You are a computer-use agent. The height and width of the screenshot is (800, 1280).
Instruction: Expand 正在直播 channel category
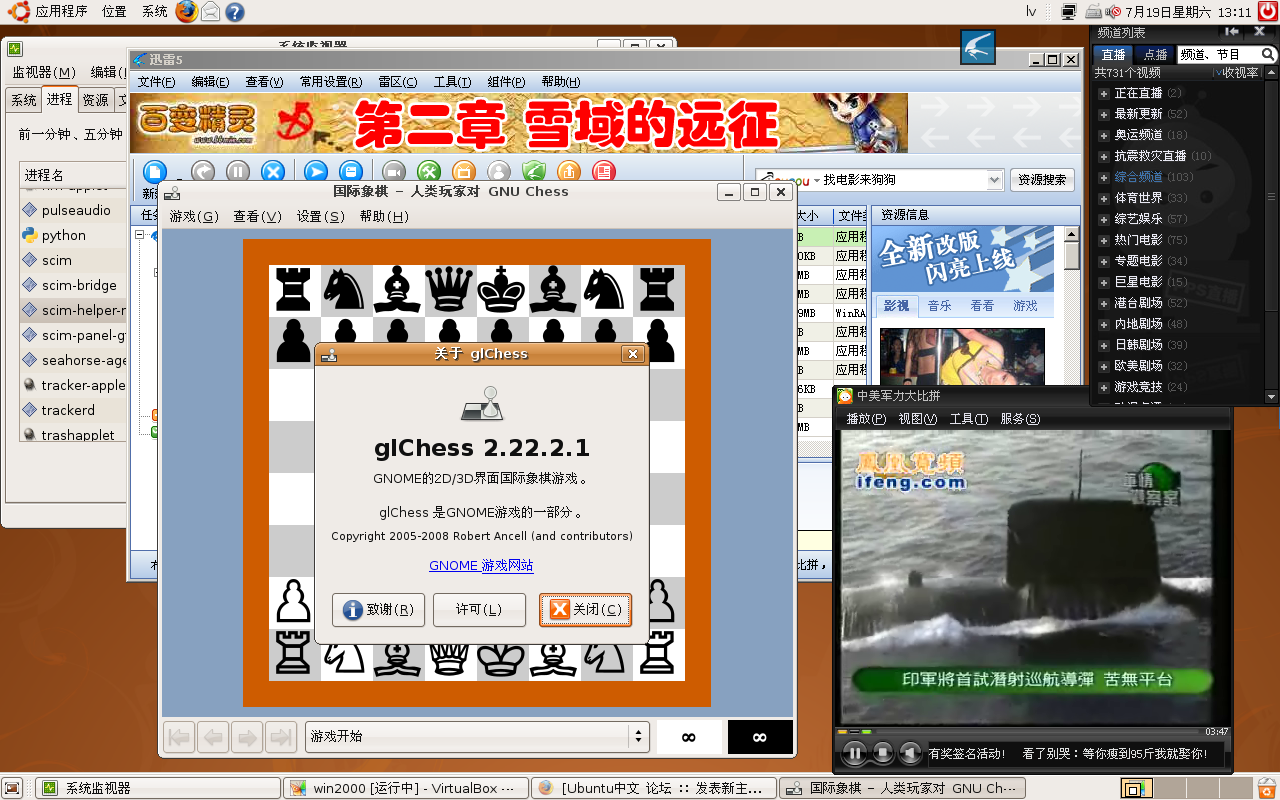pyautogui.click(x=1104, y=93)
